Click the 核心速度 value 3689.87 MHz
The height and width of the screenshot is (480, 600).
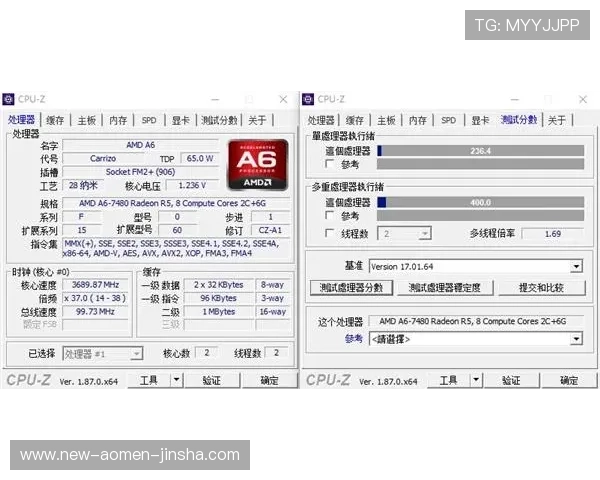point(95,285)
